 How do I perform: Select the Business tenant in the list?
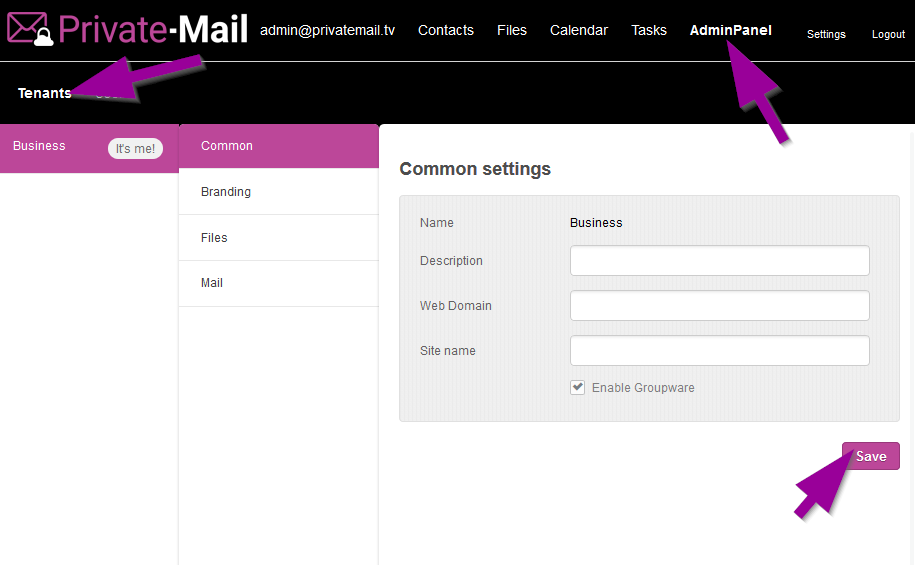(40, 146)
